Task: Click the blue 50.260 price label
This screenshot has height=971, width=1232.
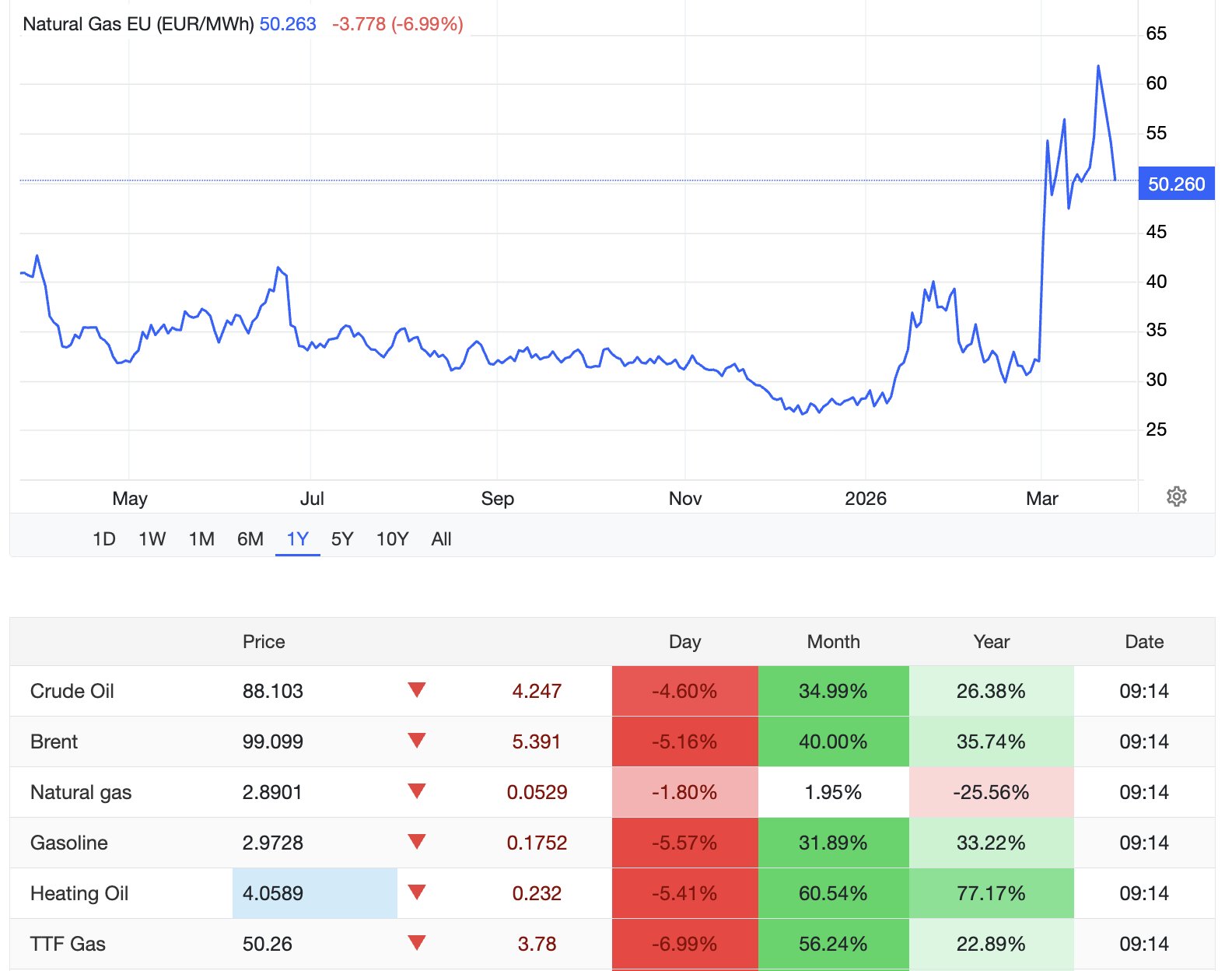Action: (1176, 184)
